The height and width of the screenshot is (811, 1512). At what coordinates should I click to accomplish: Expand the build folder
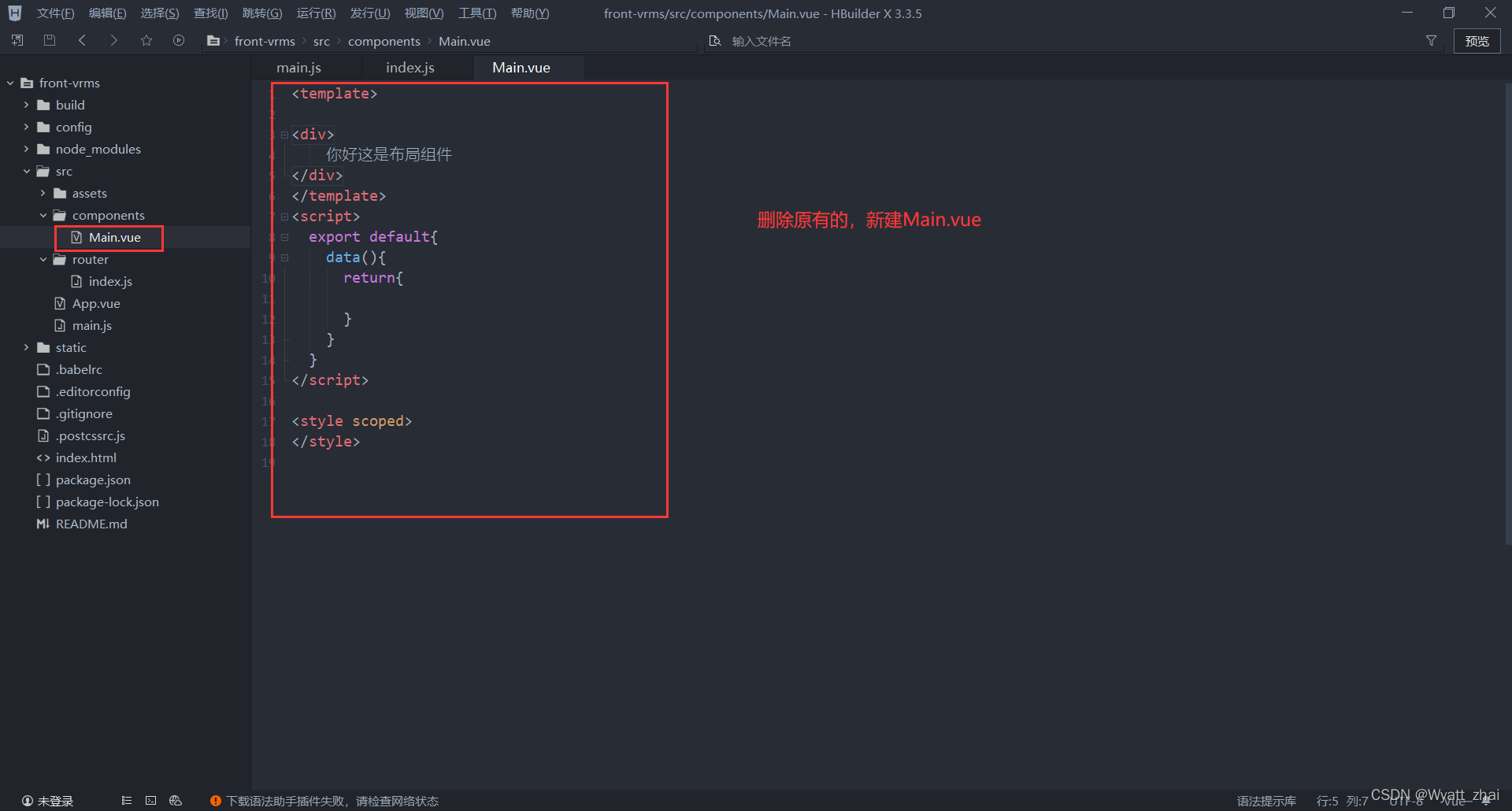[27, 105]
